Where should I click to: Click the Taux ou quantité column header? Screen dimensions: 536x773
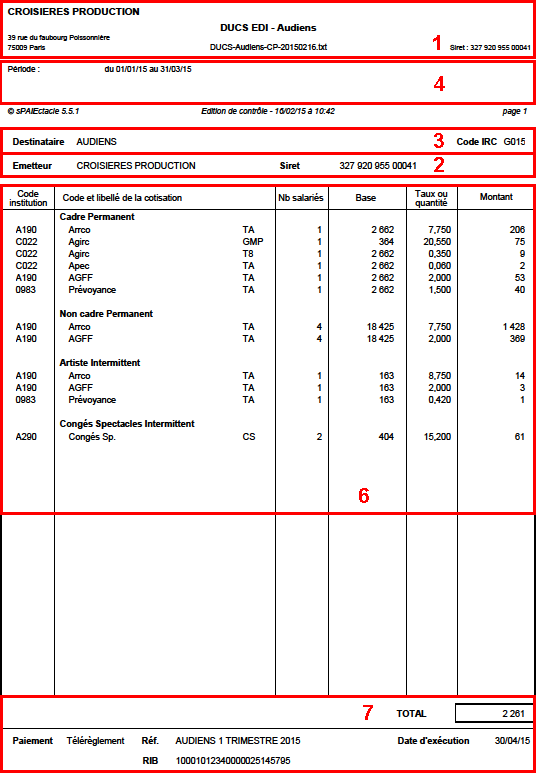pos(431,198)
